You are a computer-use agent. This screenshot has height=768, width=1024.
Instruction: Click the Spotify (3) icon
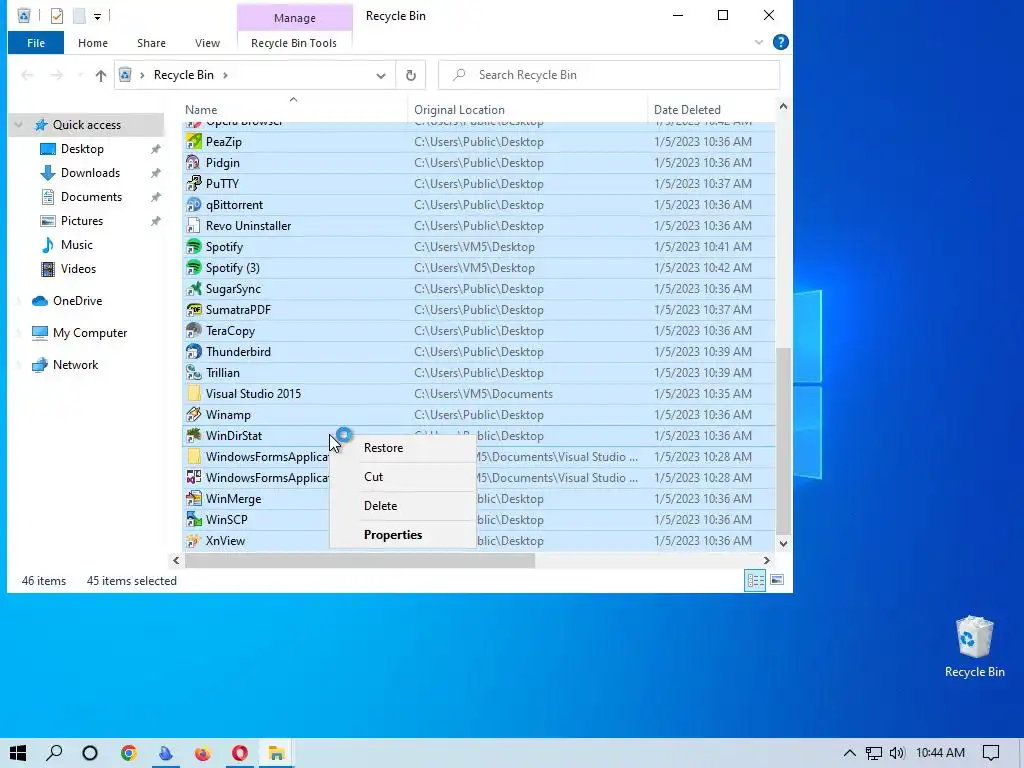(x=193, y=267)
